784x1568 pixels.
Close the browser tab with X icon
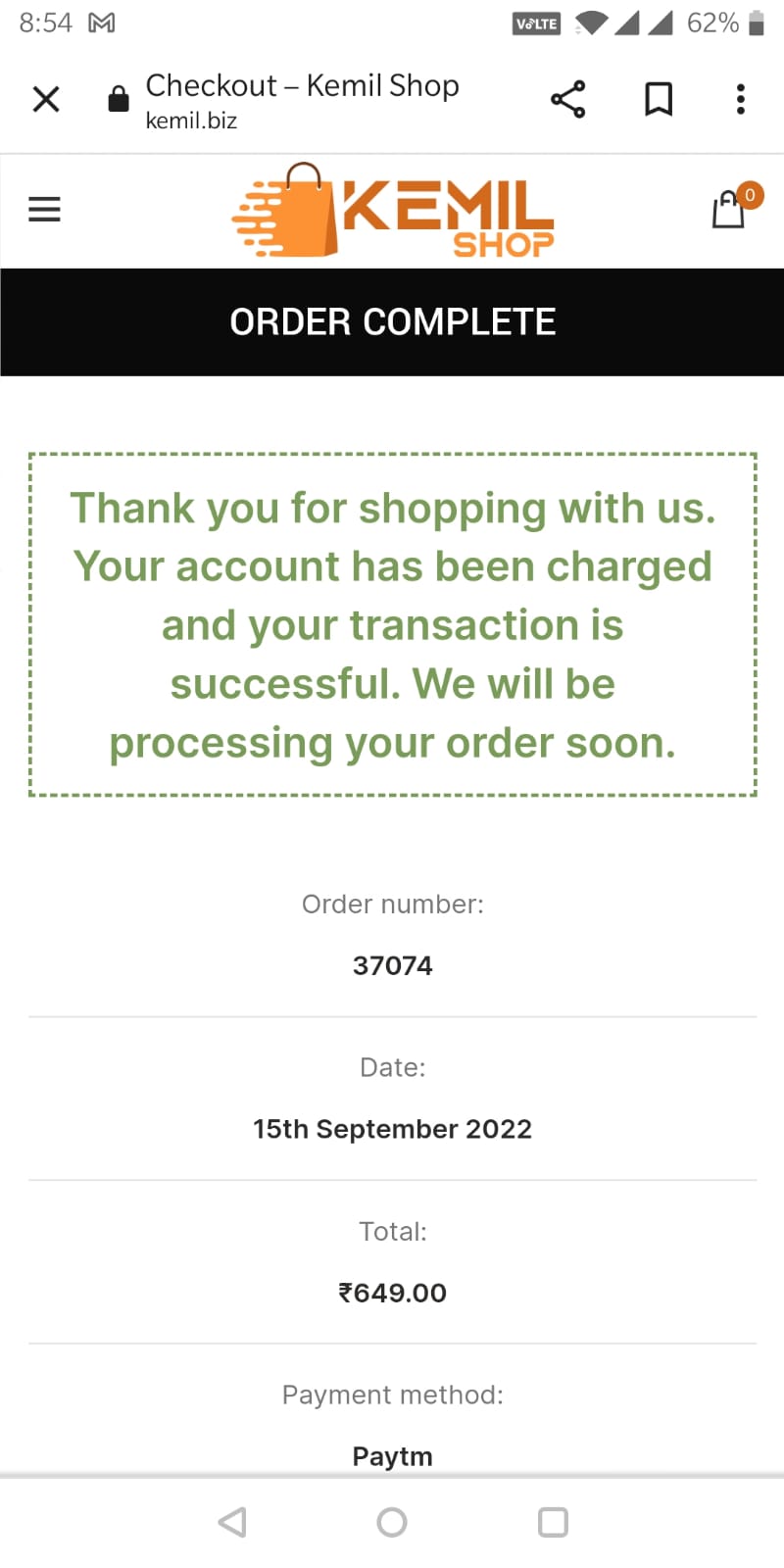pyautogui.click(x=46, y=99)
